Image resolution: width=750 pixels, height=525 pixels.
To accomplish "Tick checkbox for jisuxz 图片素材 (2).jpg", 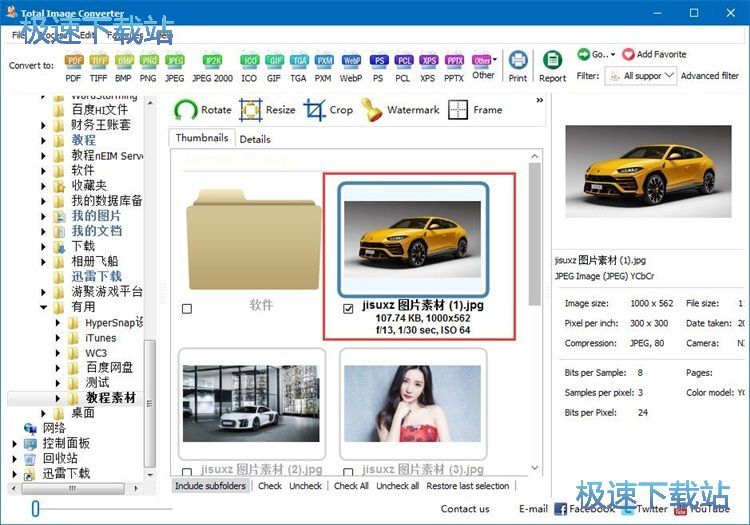I will pyautogui.click(x=187, y=472).
